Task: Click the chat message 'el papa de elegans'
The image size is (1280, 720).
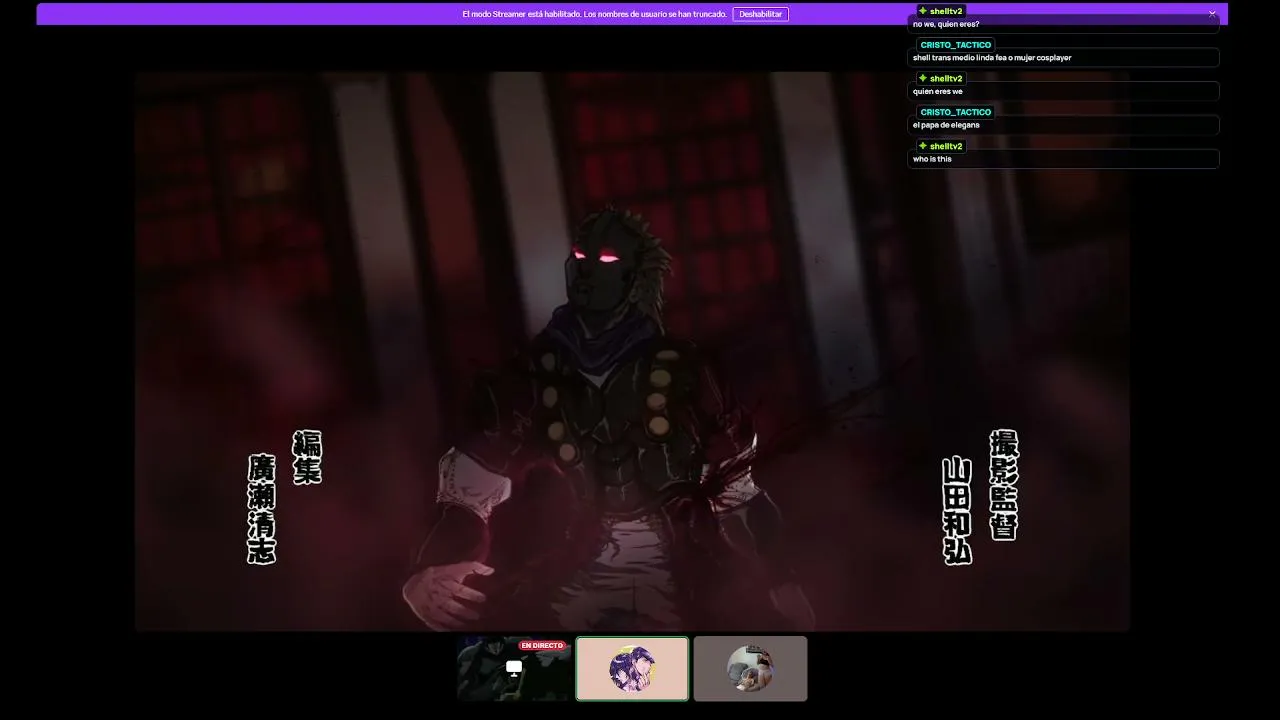Action: (946, 125)
